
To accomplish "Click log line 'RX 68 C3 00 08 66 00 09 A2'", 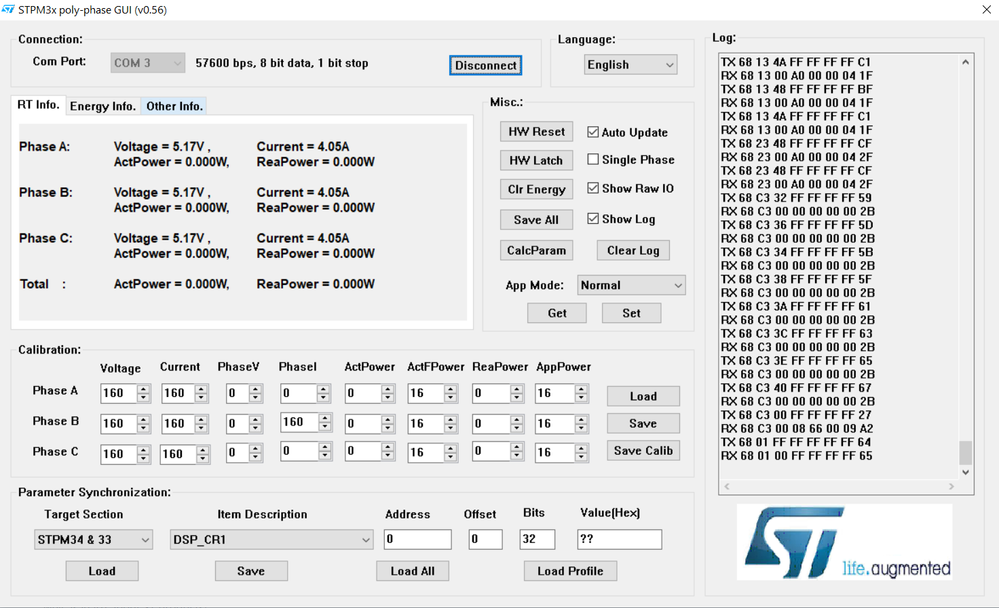I will [x=797, y=429].
